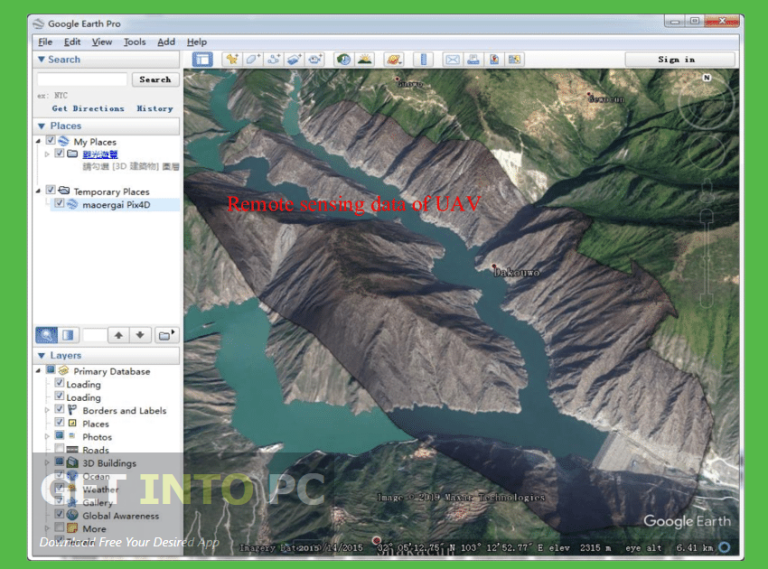768x569 pixels.
Task: Toggle the maoergai Pix4D checkbox
Action: 59,203
